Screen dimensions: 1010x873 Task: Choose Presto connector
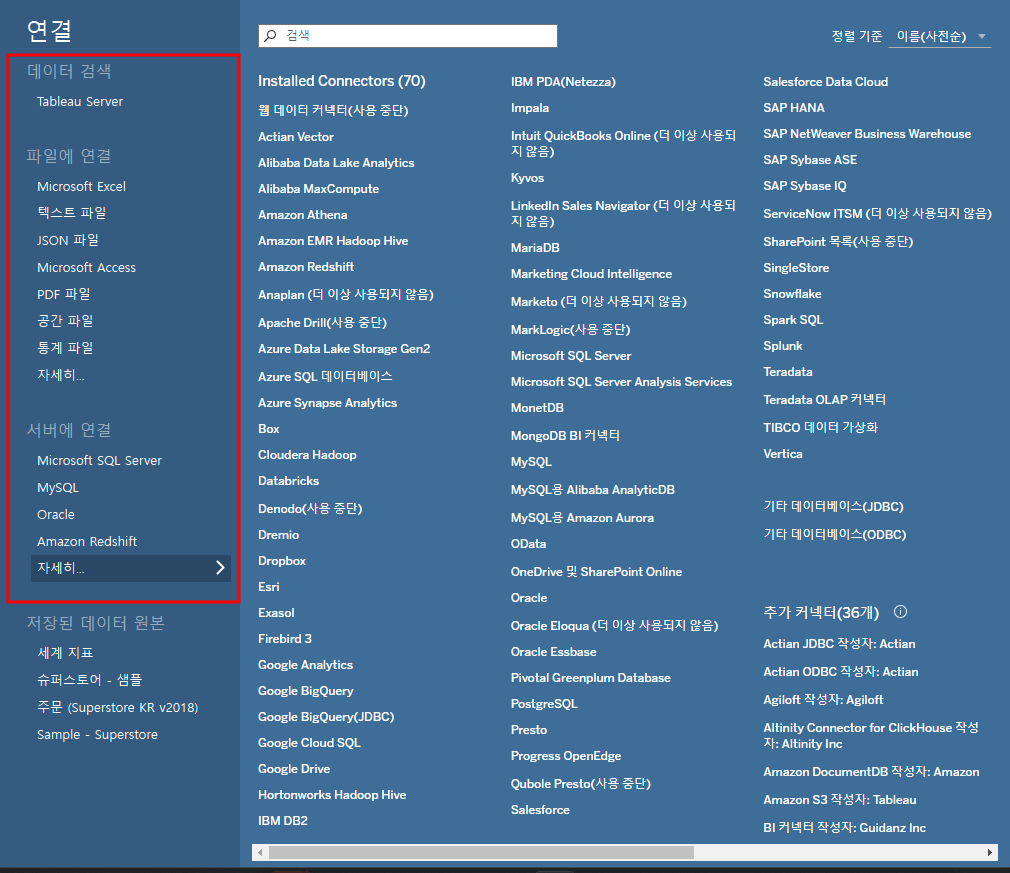529,730
